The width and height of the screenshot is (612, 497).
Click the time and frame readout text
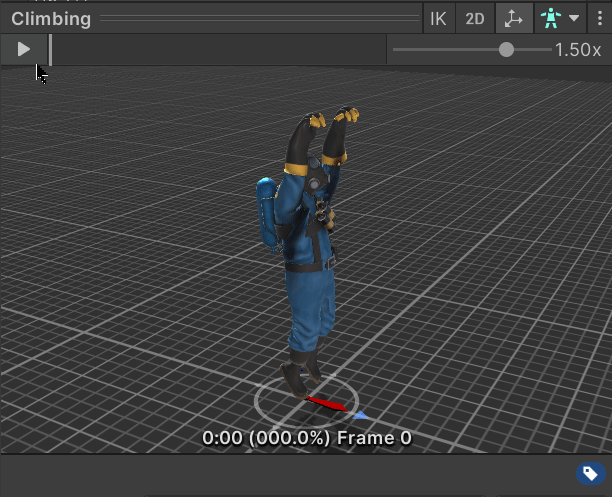coord(307,438)
